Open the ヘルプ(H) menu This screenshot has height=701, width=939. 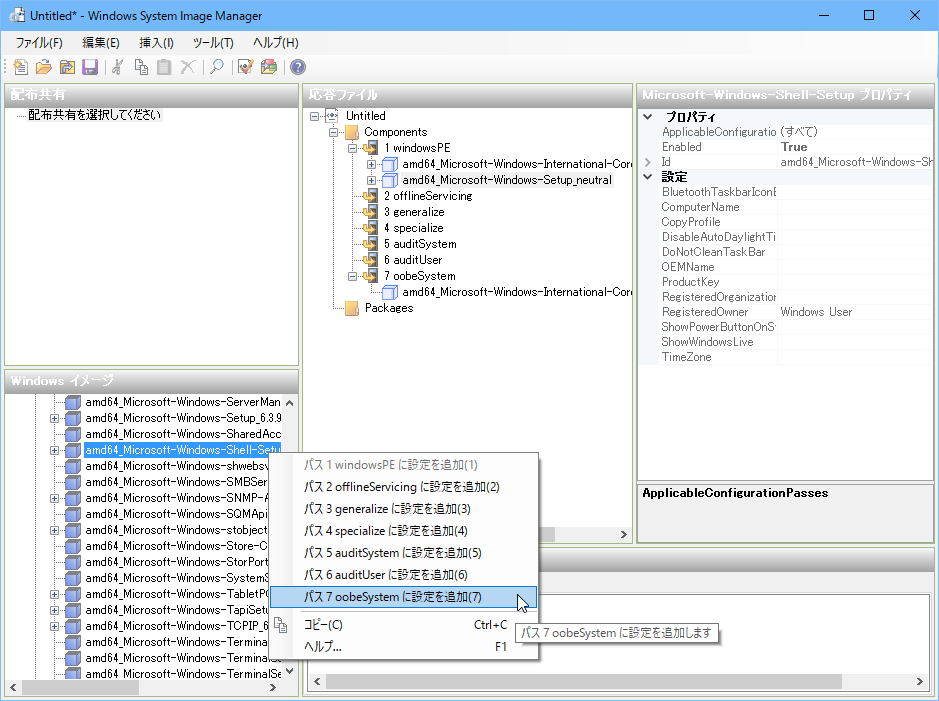tap(275, 43)
